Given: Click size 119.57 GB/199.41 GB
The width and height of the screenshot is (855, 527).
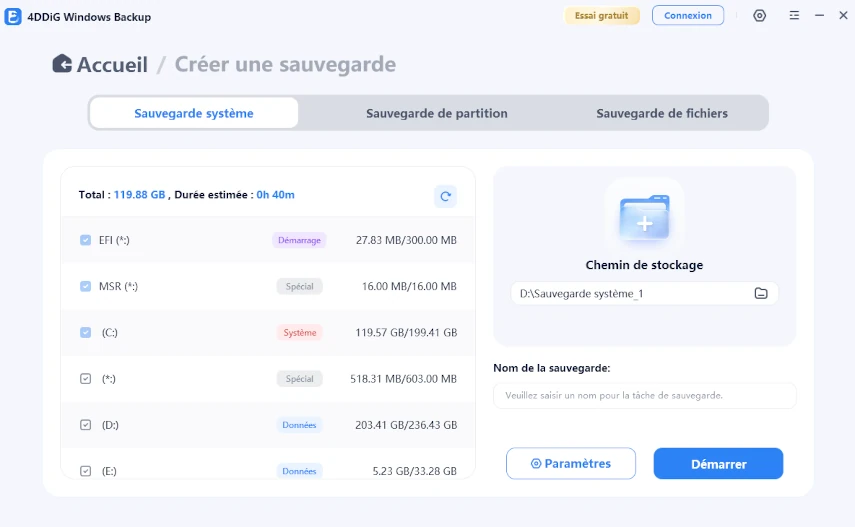Looking at the screenshot, I should (x=406, y=332).
